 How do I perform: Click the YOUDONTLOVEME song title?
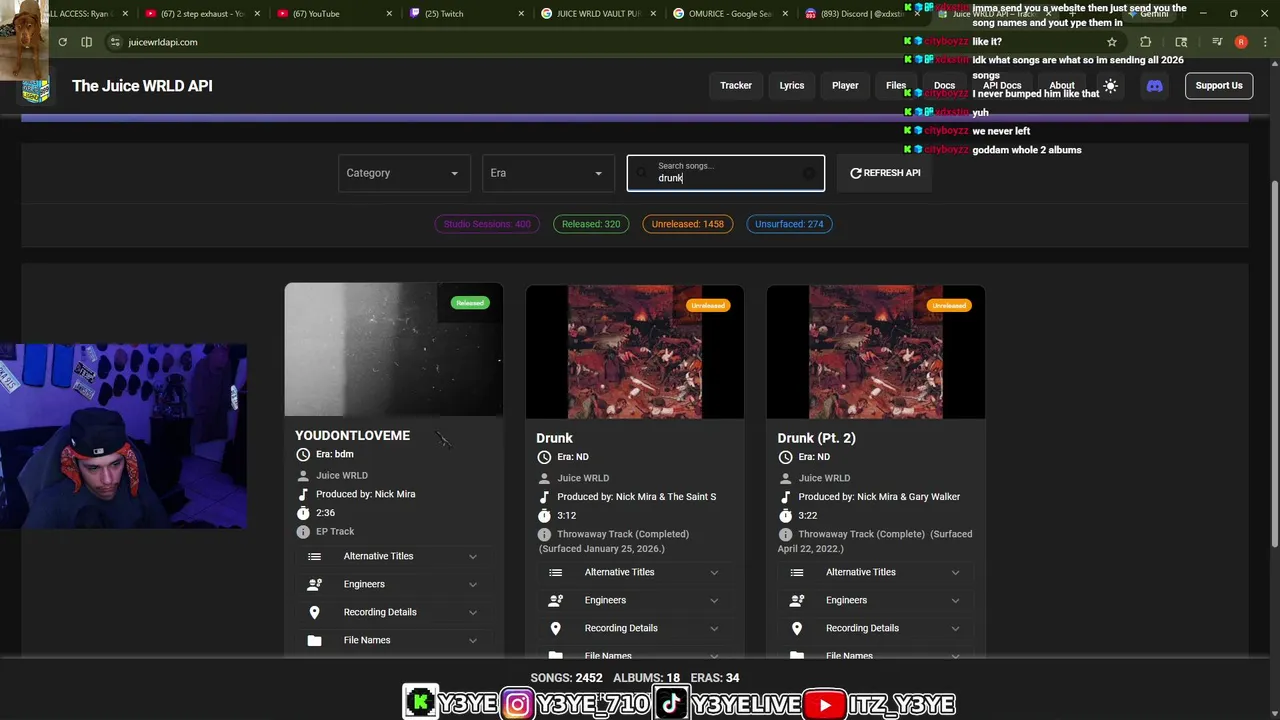pos(352,436)
